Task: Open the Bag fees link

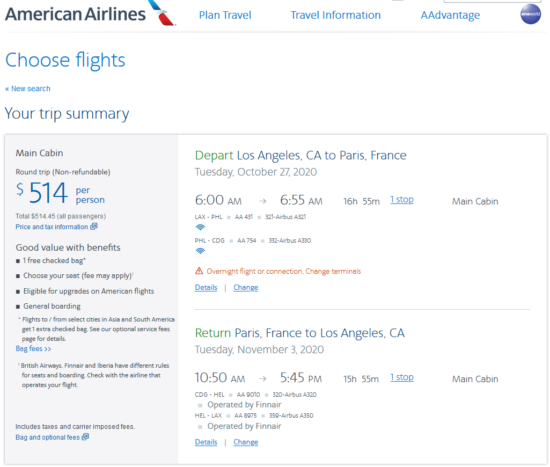Action: pos(33,348)
